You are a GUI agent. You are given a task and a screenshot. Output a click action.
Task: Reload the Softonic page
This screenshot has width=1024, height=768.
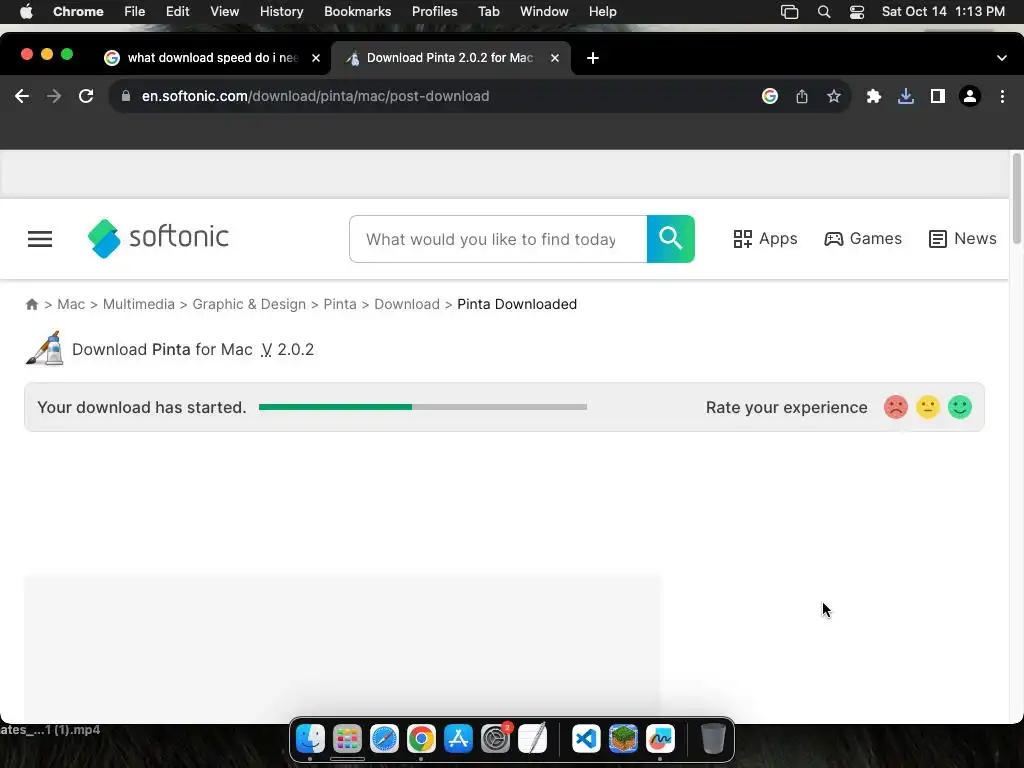point(86,96)
